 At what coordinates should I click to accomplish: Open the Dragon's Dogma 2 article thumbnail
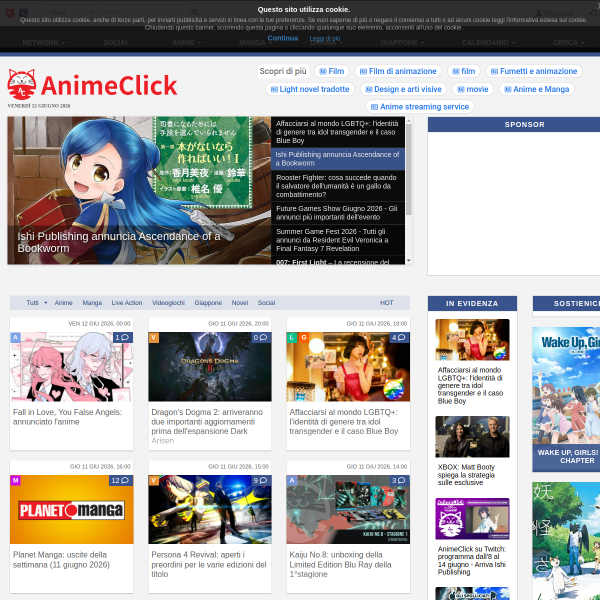click(210, 367)
